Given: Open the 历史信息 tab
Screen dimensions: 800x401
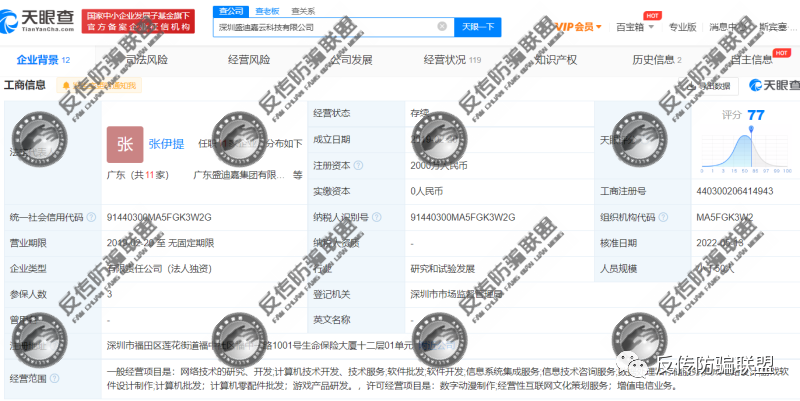Looking at the screenshot, I should click(x=657, y=60).
